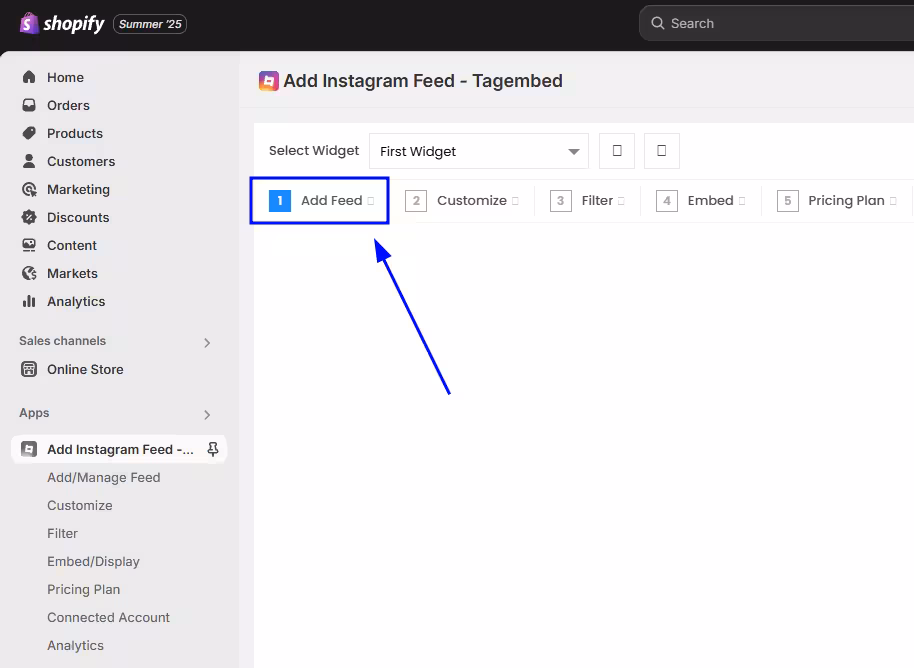Click the Content image icon

click(x=29, y=245)
